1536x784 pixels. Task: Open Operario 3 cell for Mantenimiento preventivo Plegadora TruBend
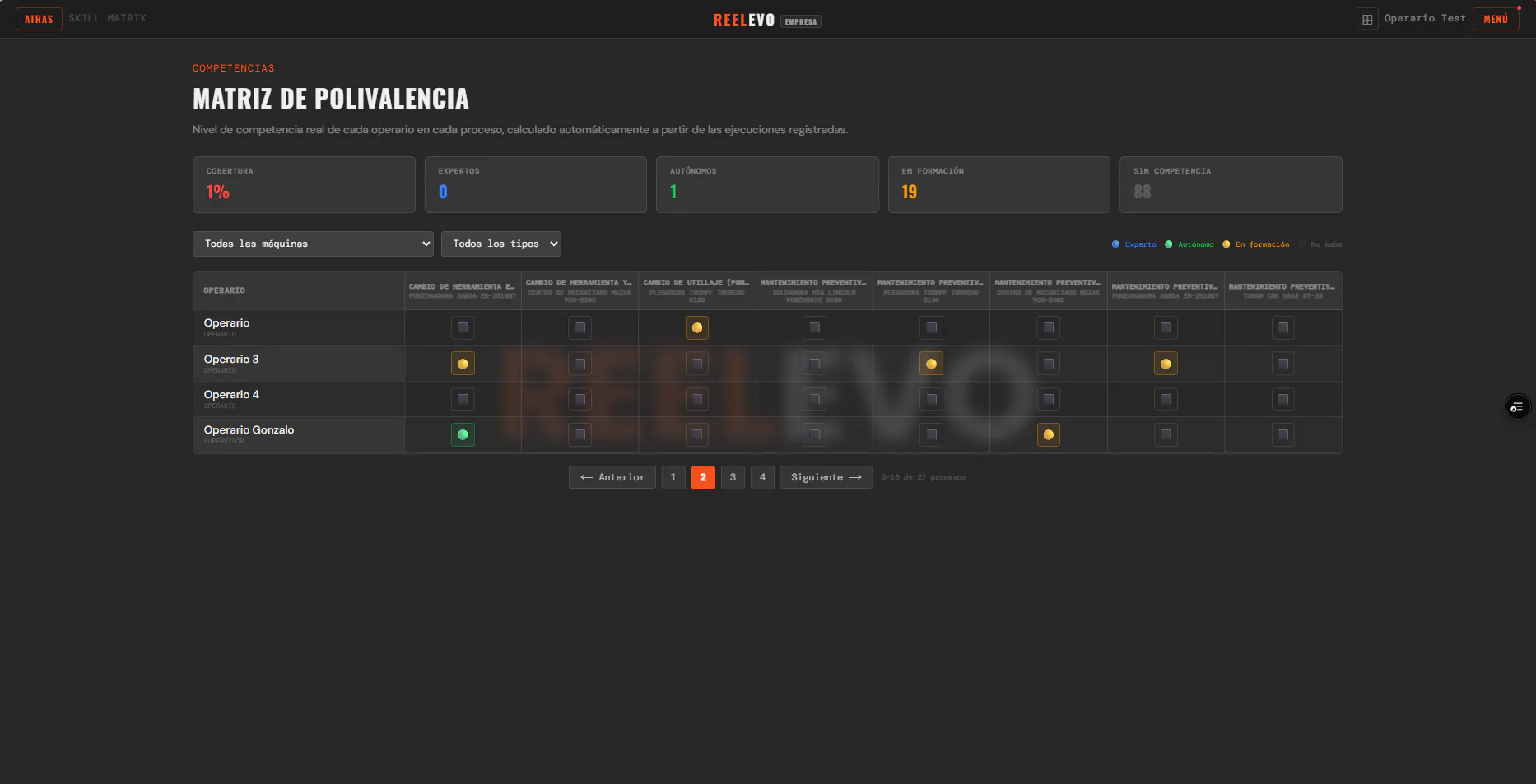coord(931,364)
